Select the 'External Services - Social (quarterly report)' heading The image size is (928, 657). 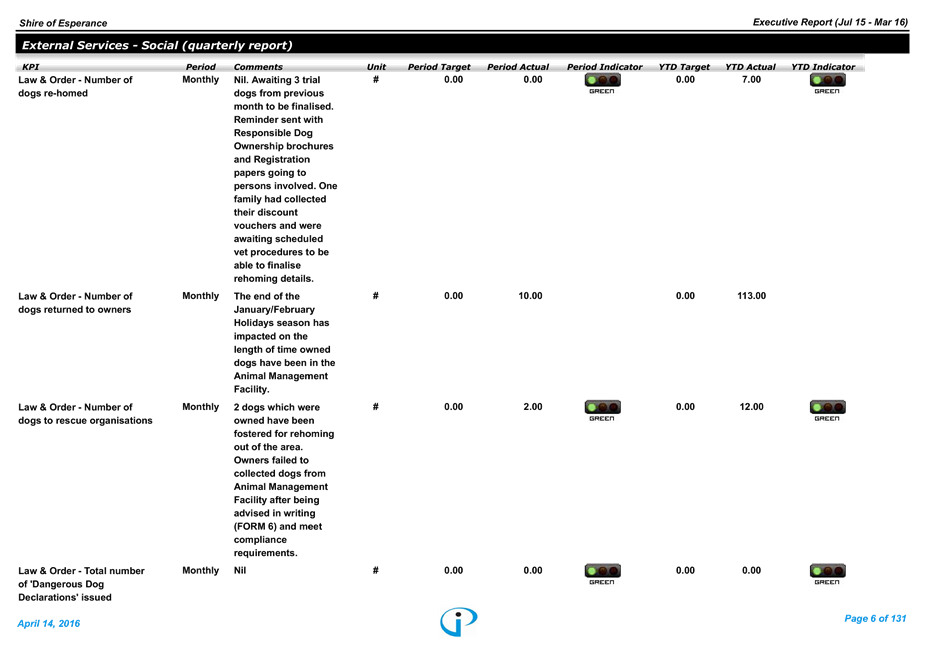(x=157, y=46)
